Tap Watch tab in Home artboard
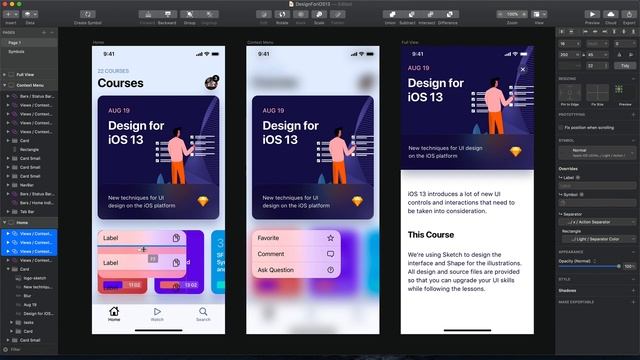Image resolution: width=640 pixels, height=360 pixels. 157,314
